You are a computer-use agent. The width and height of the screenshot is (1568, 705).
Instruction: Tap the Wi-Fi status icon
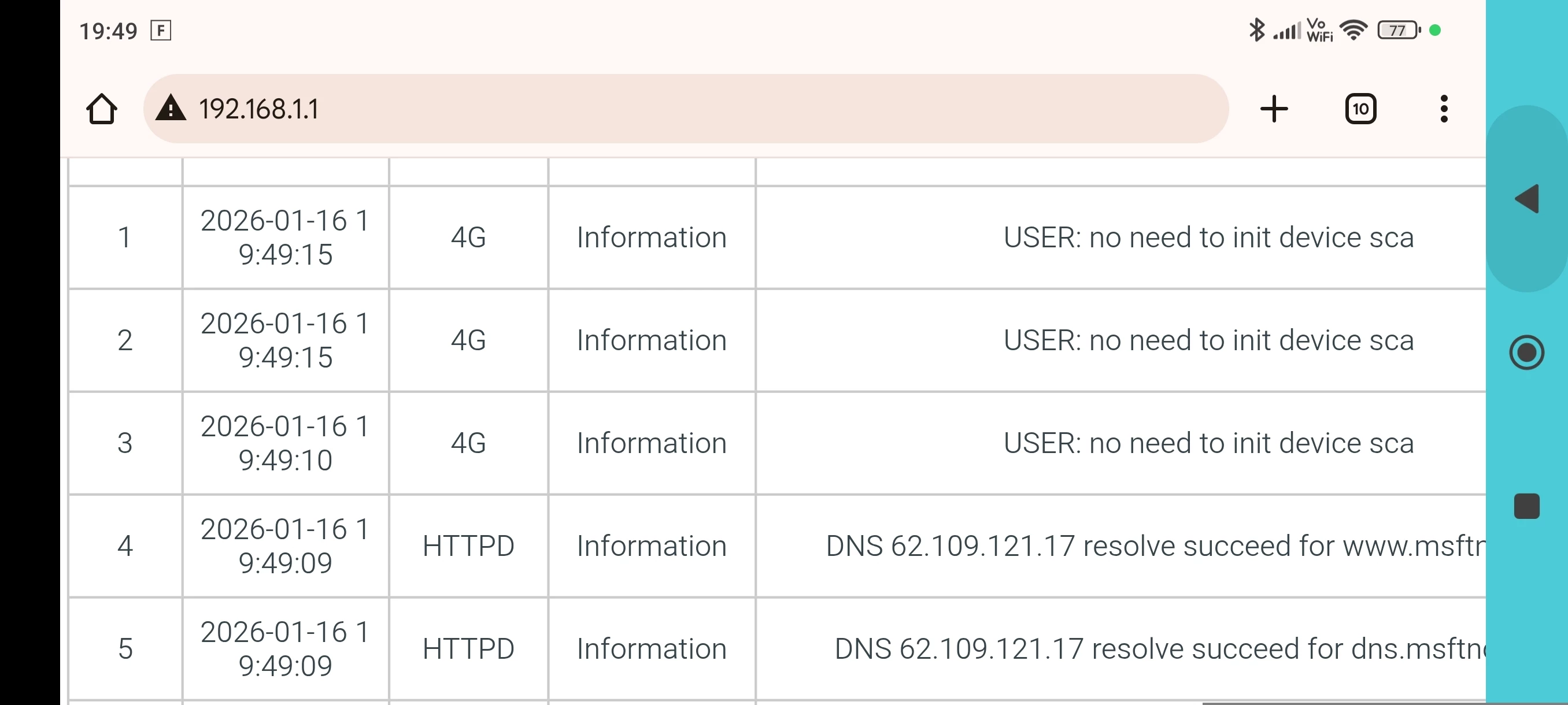[x=1353, y=30]
